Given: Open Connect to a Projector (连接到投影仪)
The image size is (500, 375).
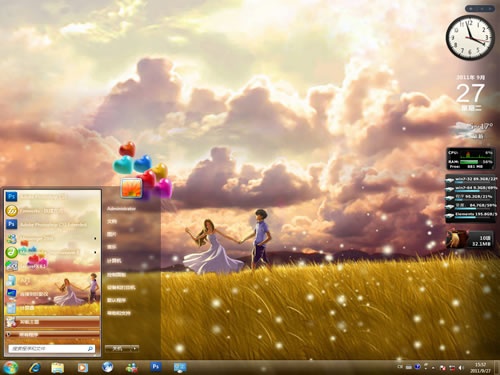Looking at the screenshot, I should (x=53, y=294).
